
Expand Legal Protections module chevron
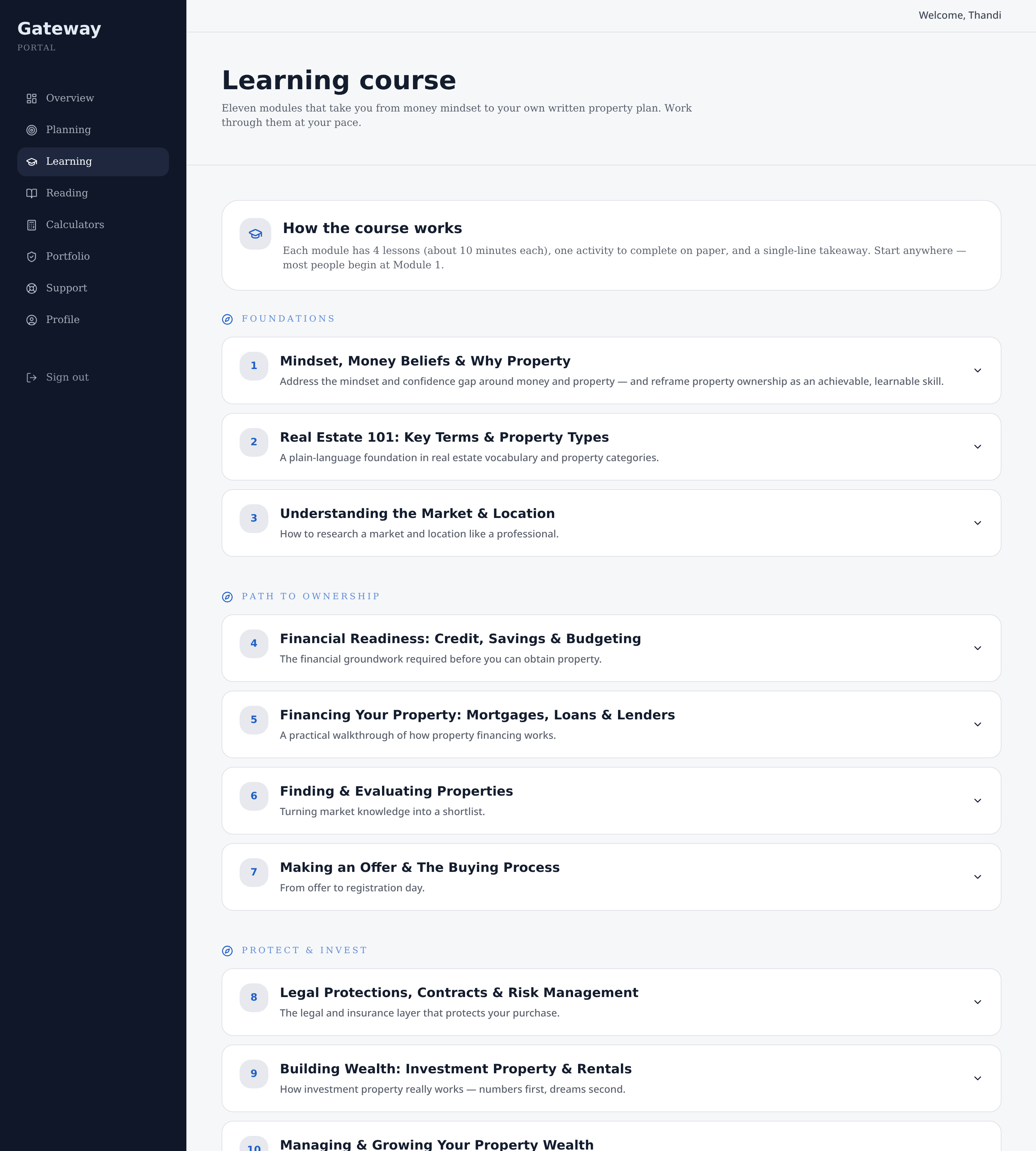coord(977,1002)
